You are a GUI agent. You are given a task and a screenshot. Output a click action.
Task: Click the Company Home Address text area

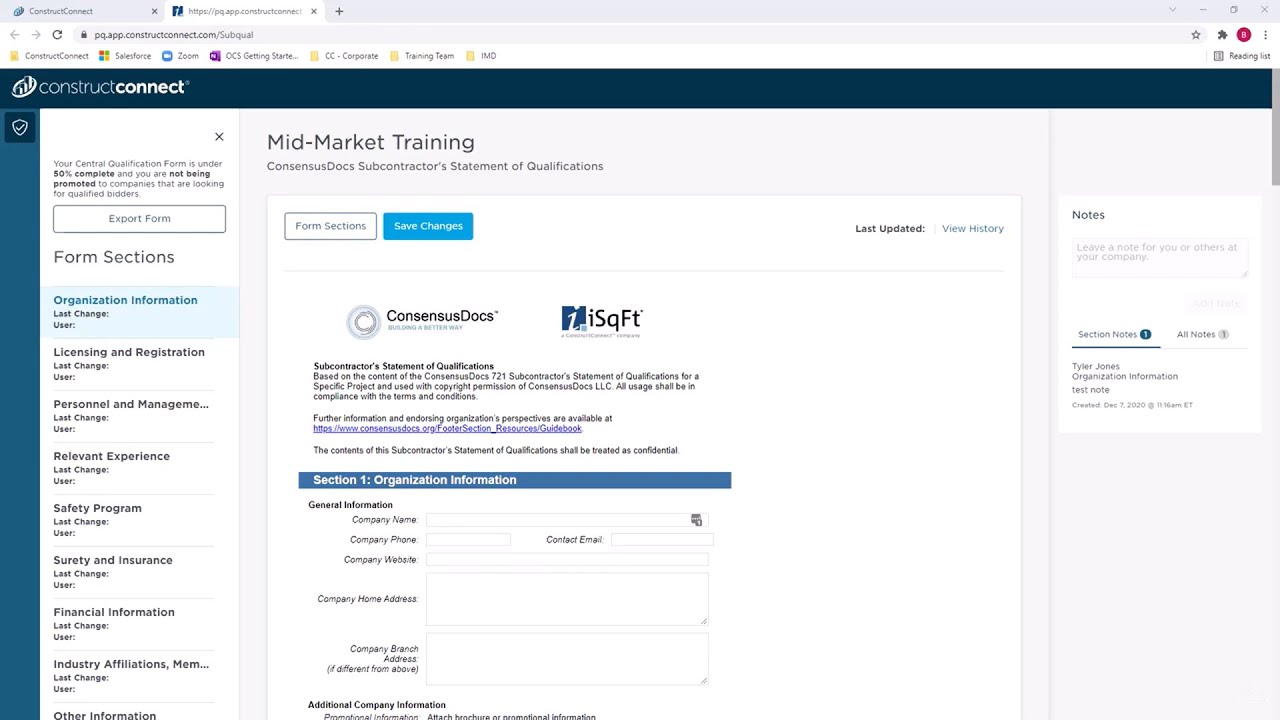coord(567,599)
